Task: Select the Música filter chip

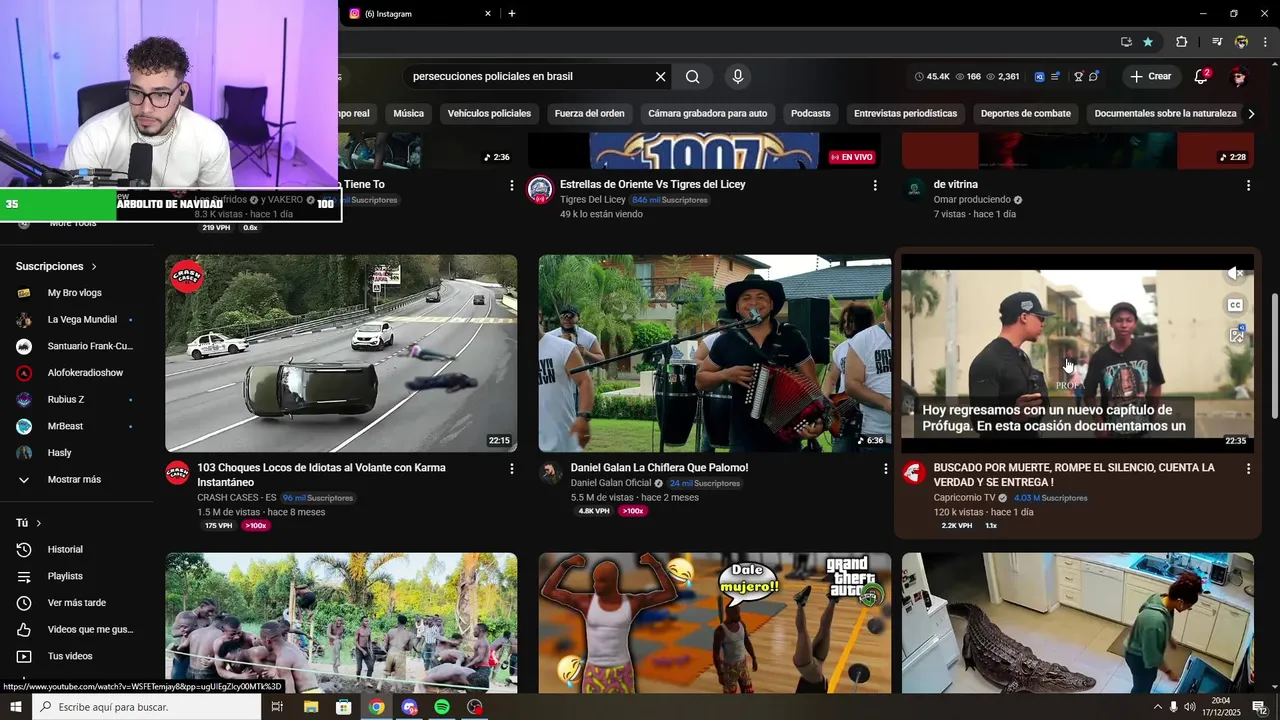Action: pyautogui.click(x=408, y=114)
